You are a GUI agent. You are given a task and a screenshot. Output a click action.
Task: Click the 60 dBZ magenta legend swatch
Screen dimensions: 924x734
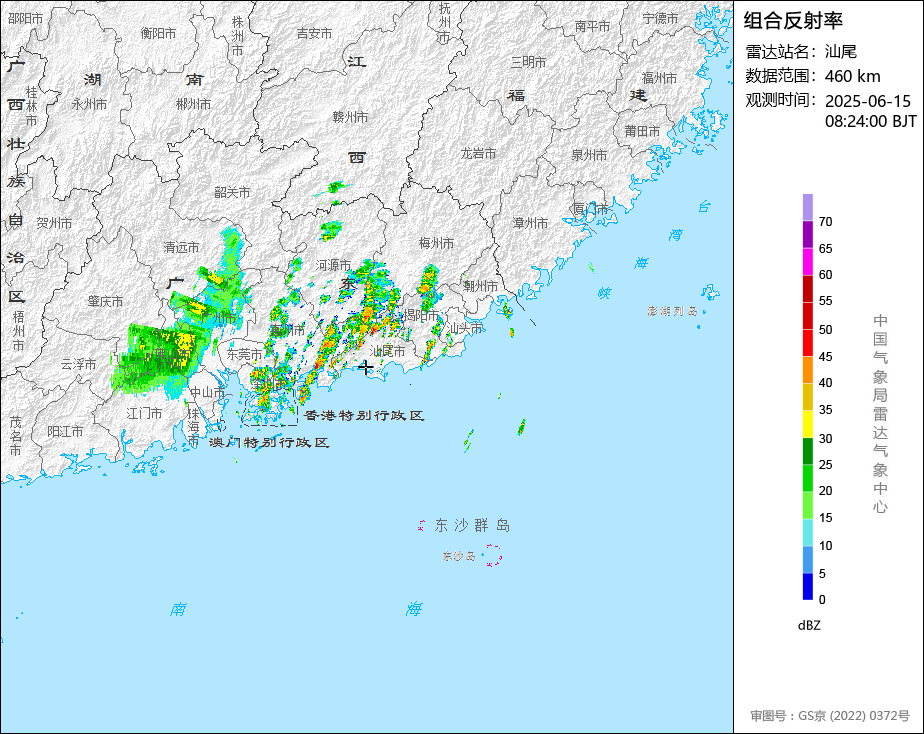tap(807, 262)
